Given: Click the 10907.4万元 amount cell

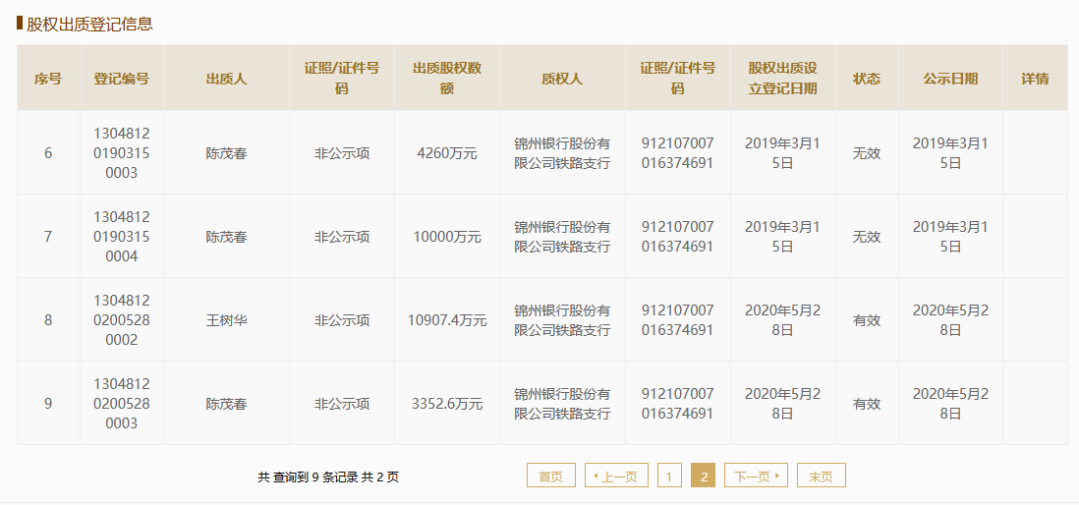Looking at the screenshot, I should tap(447, 320).
